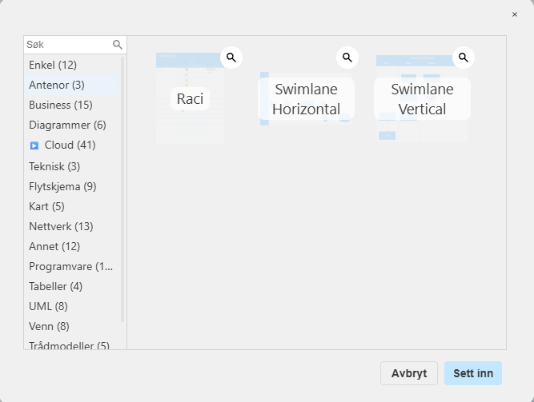This screenshot has height=402, width=534.
Task: Click the category list scrollbar
Action: pos(123,189)
